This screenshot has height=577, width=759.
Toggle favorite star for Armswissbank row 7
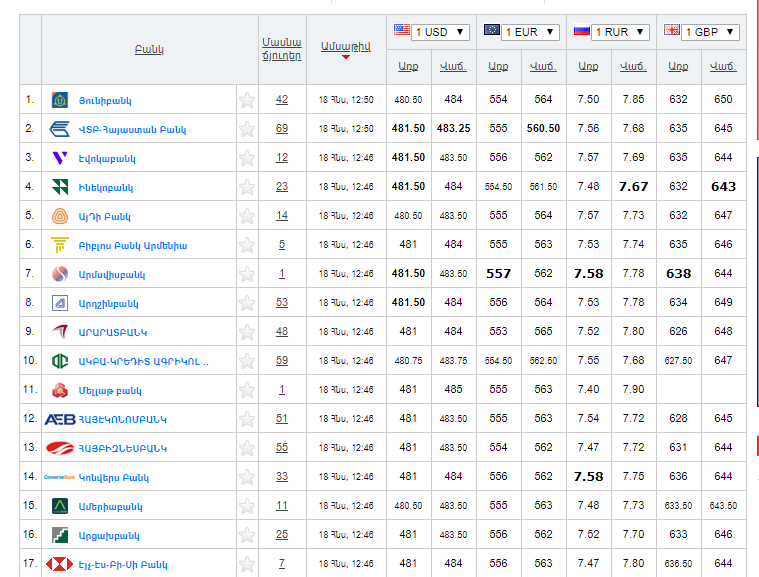click(x=247, y=274)
